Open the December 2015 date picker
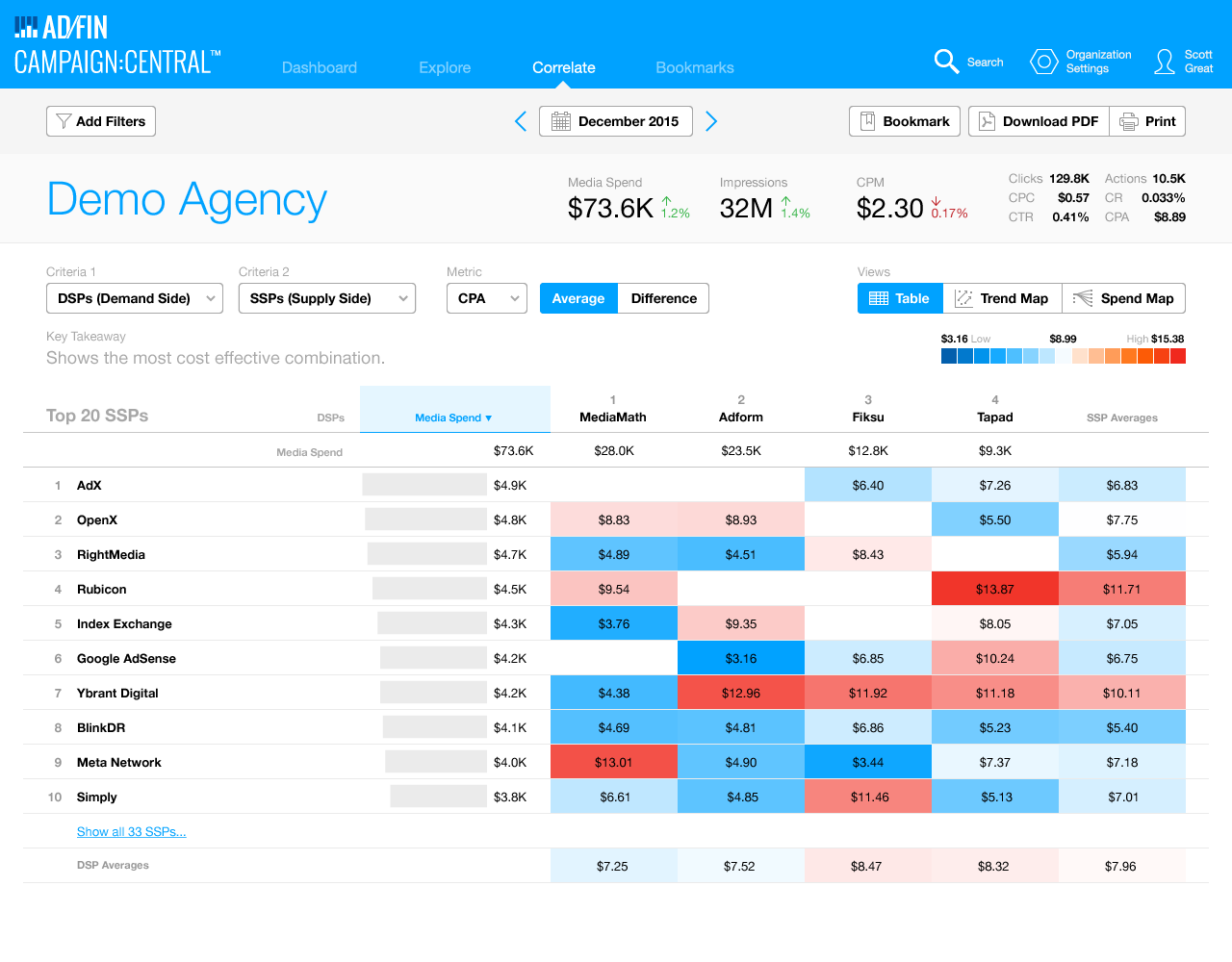This screenshot has height=962, width=1232. [x=616, y=121]
